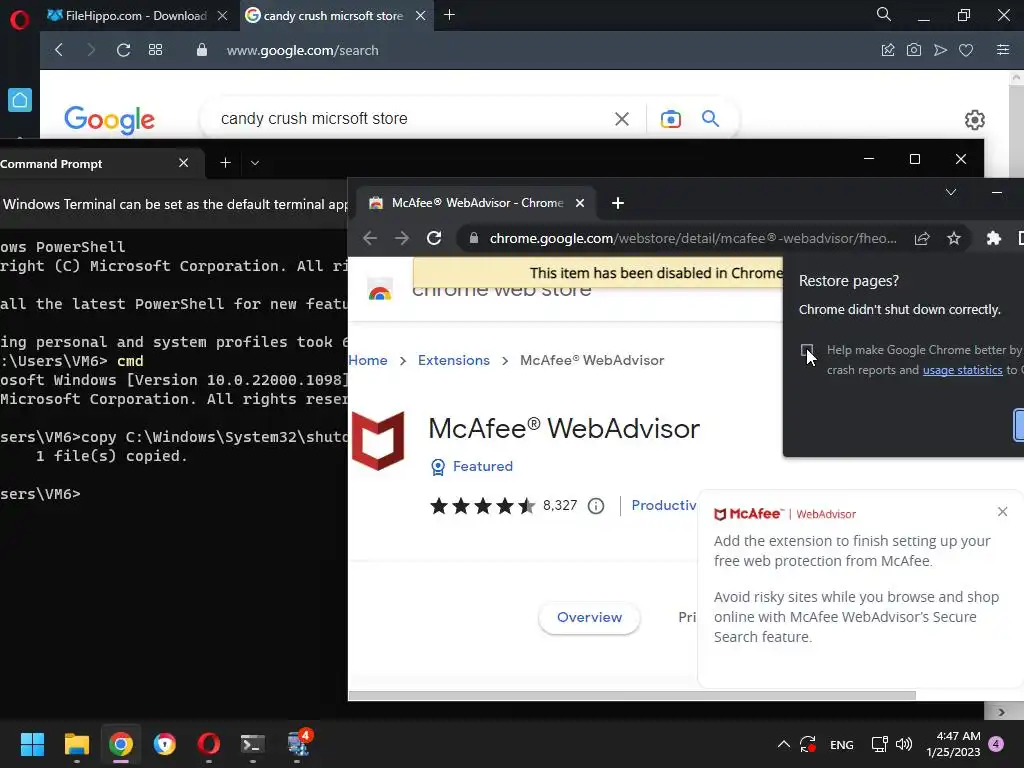This screenshot has width=1024, height=768.
Task: Open Windows Start menu
Action: pos(32,744)
